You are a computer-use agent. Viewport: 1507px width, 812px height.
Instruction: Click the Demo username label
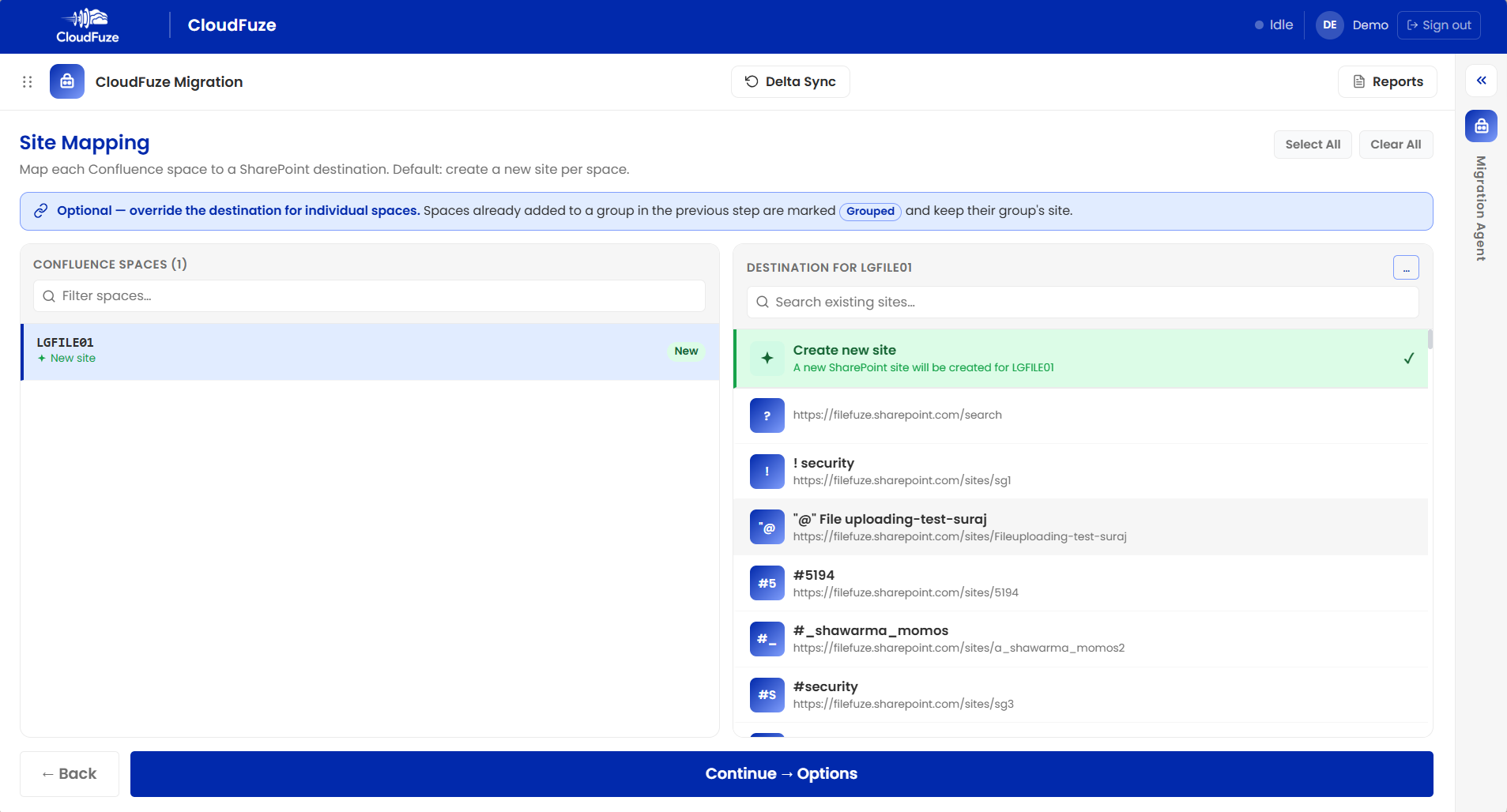click(x=1370, y=25)
